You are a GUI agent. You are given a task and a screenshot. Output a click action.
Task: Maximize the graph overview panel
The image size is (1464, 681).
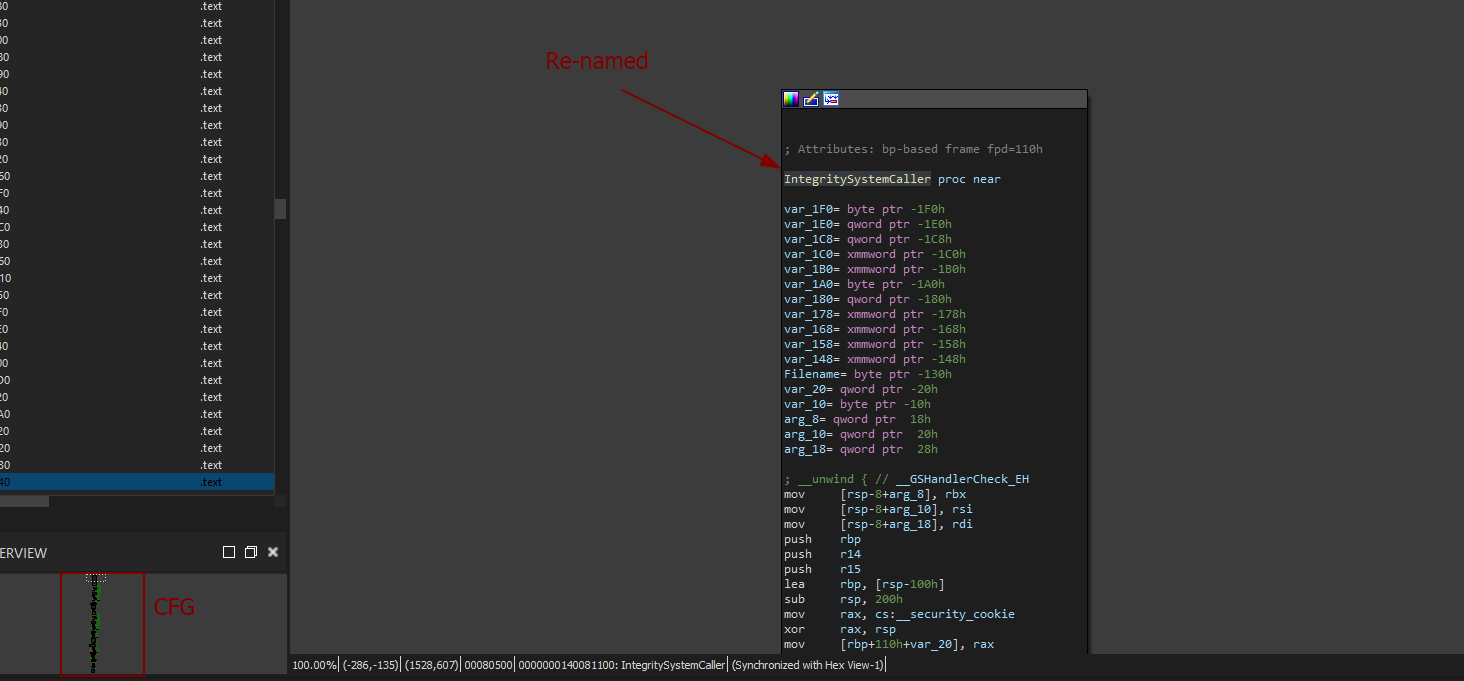tap(229, 552)
